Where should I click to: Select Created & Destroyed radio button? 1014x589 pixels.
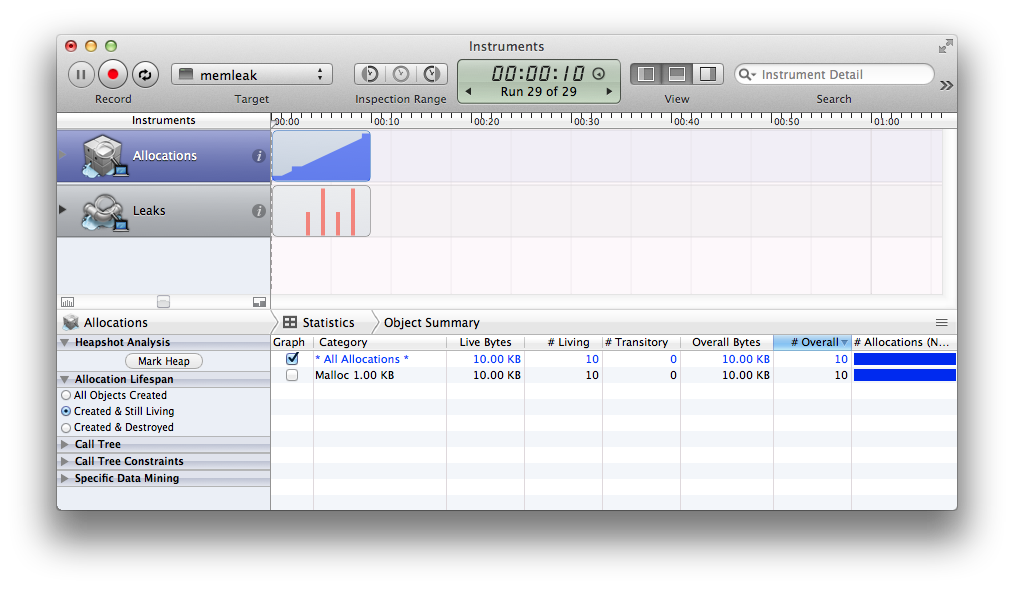pos(66,427)
